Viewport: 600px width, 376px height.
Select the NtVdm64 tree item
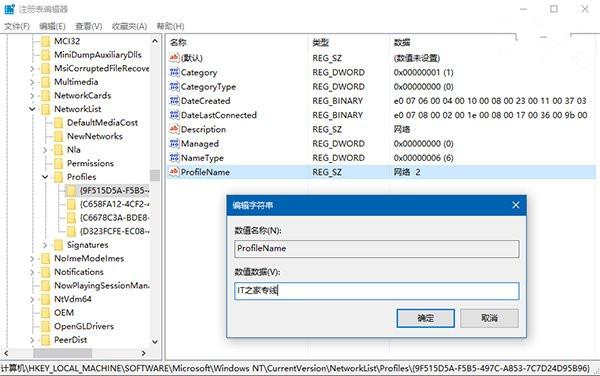point(73,299)
